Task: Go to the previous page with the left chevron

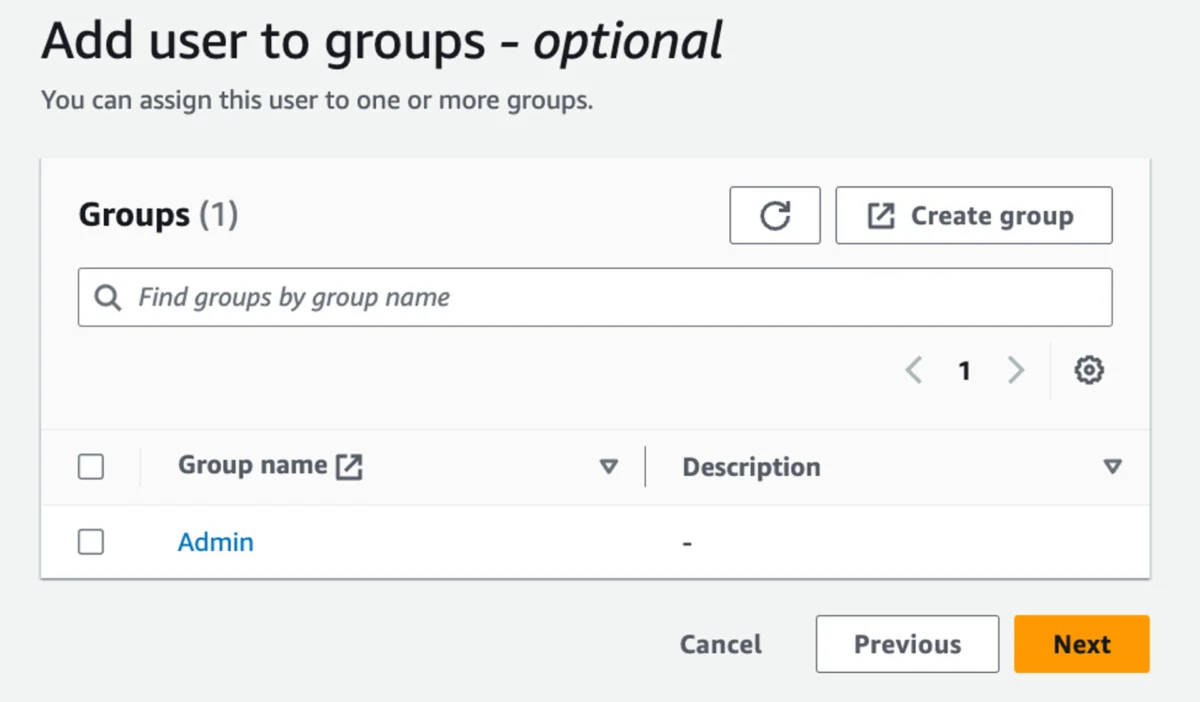Action: tap(913, 369)
